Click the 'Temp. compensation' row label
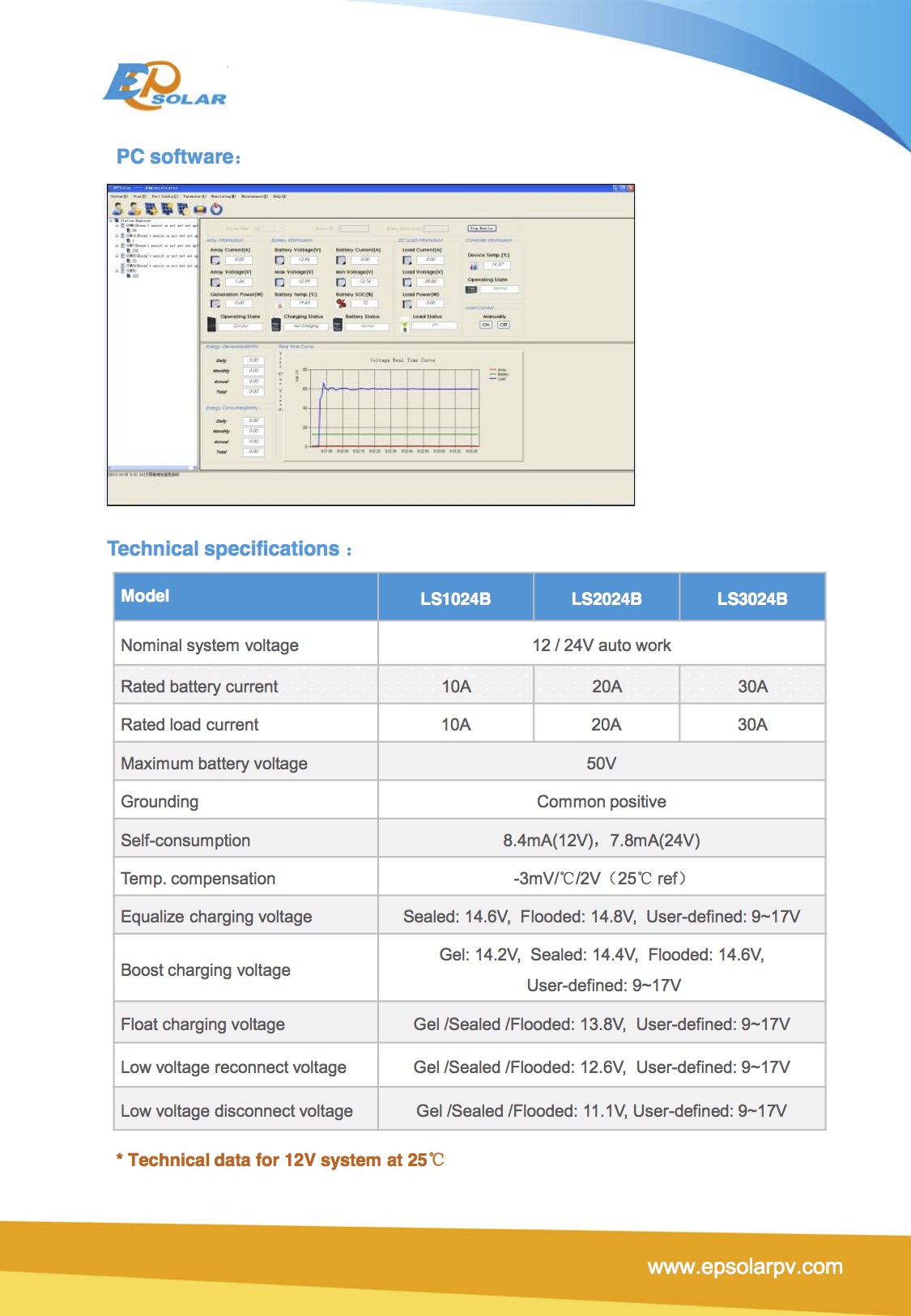The image size is (911, 1316). [198, 879]
